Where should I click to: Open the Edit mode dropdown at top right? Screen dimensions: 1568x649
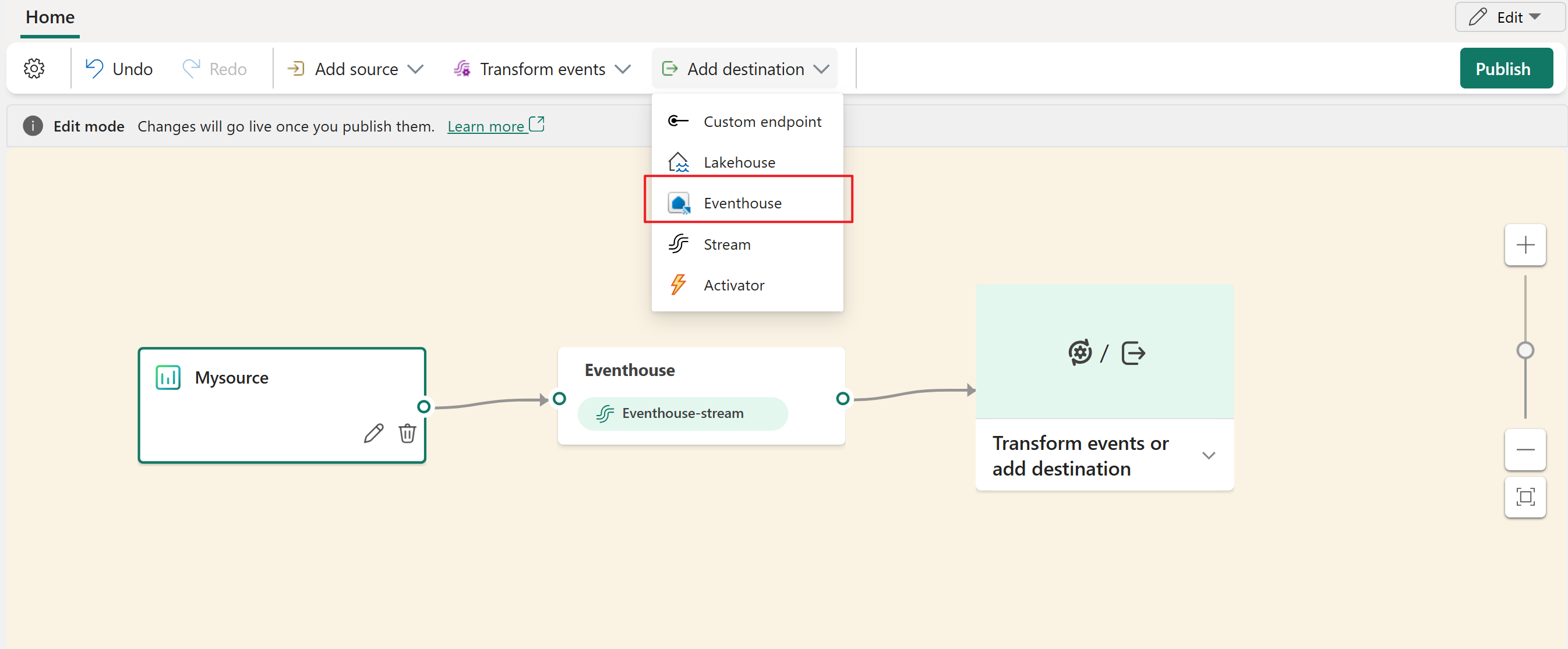(1509, 17)
